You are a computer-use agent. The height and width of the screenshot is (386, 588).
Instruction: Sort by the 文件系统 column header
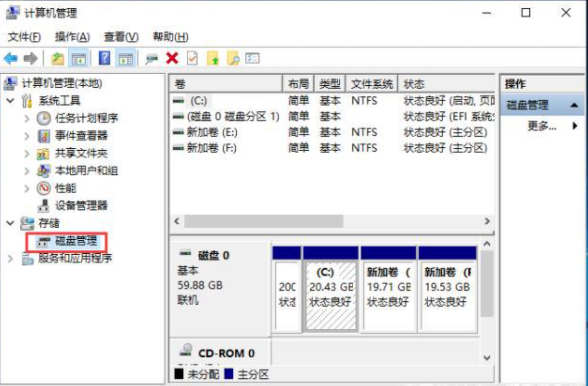pyautogui.click(x=372, y=84)
